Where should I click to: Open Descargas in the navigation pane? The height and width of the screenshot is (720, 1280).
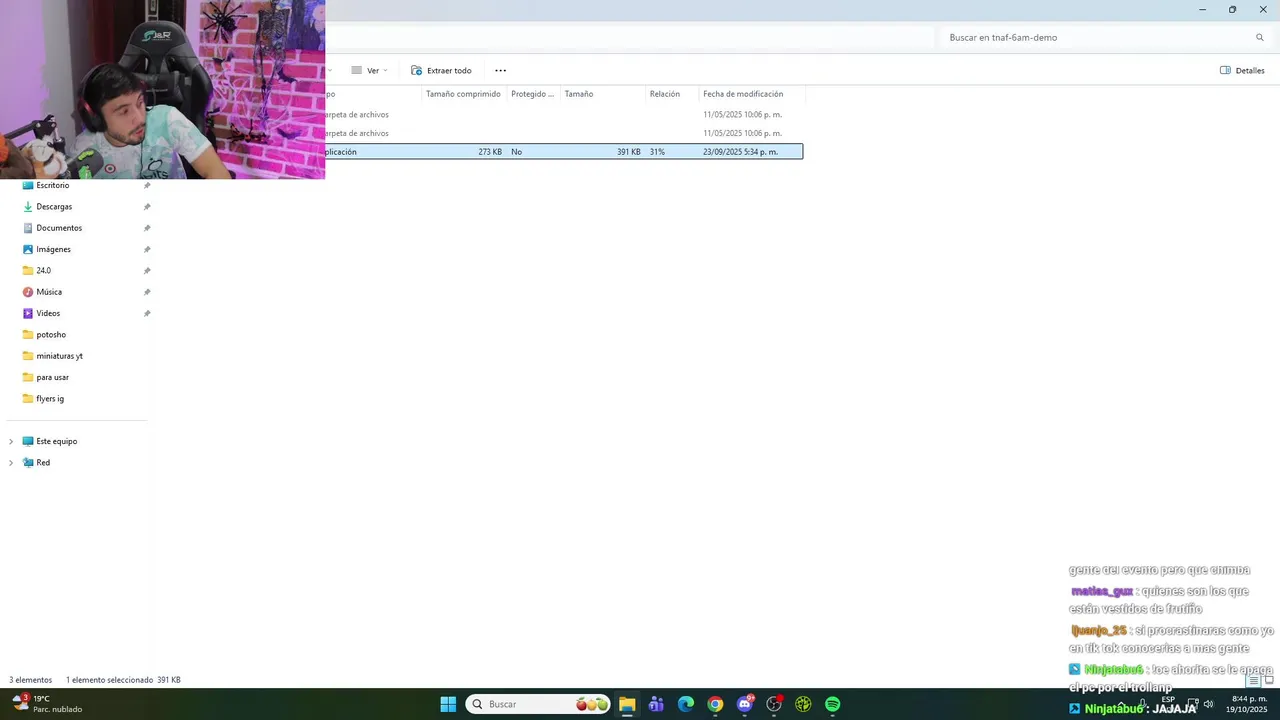click(x=54, y=207)
